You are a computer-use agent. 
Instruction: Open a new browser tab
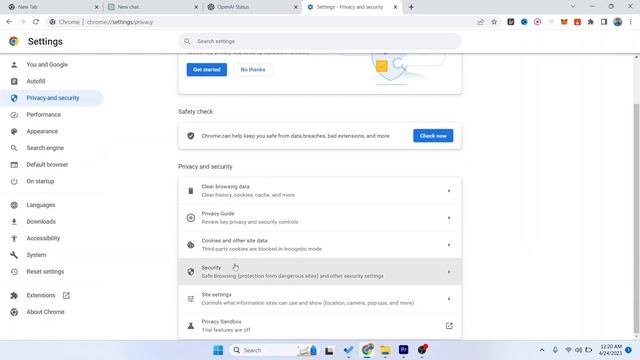click(x=411, y=7)
